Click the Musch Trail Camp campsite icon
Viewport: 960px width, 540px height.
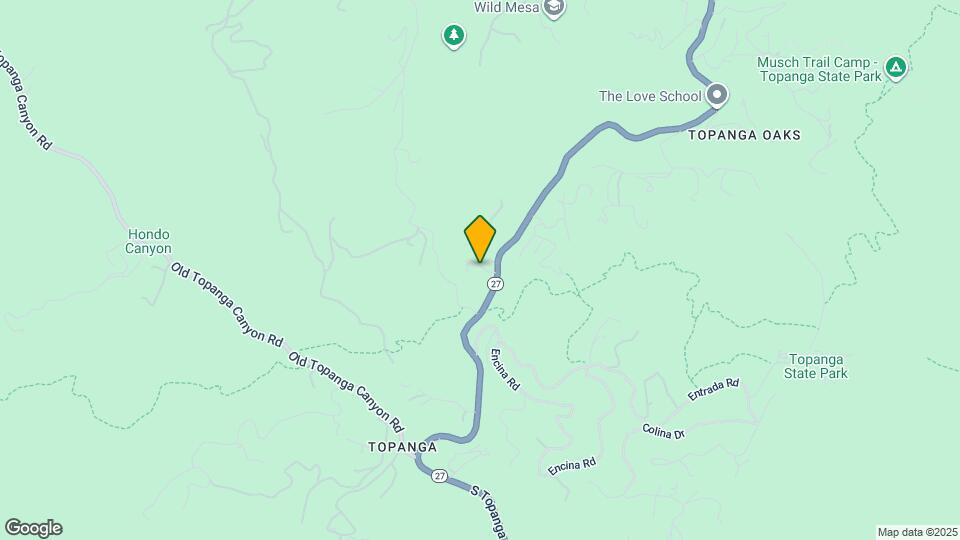[896, 69]
